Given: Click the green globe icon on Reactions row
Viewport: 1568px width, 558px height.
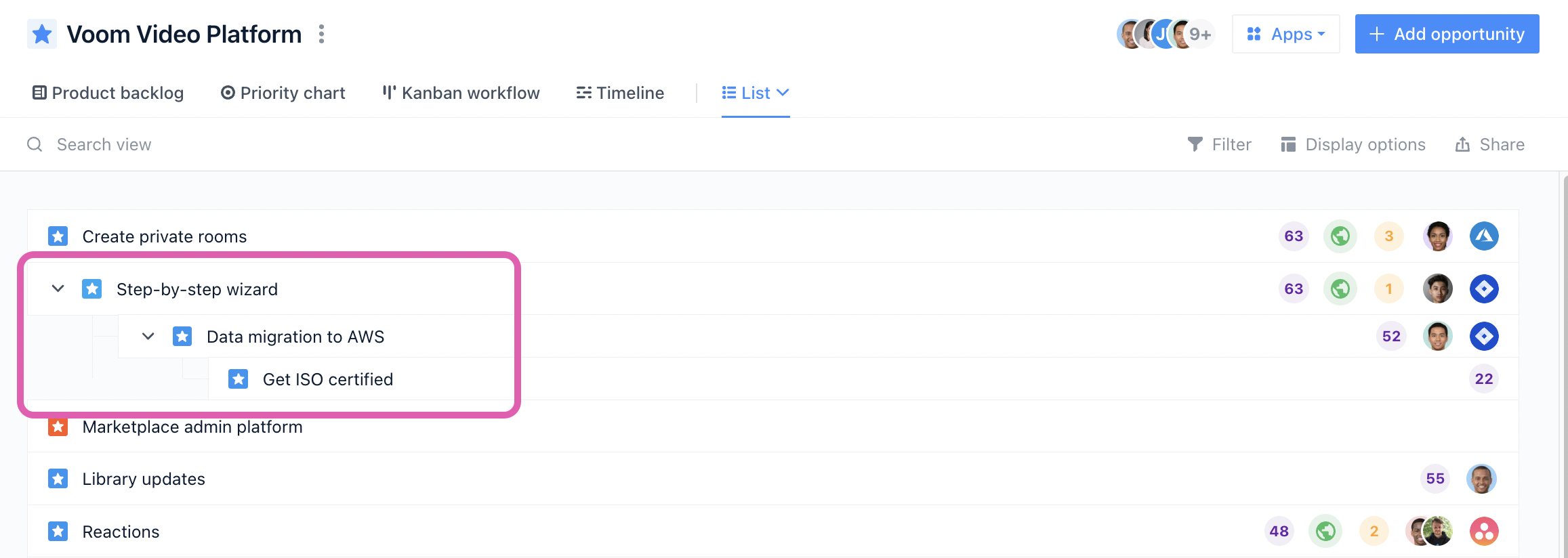Looking at the screenshot, I should point(1325,532).
